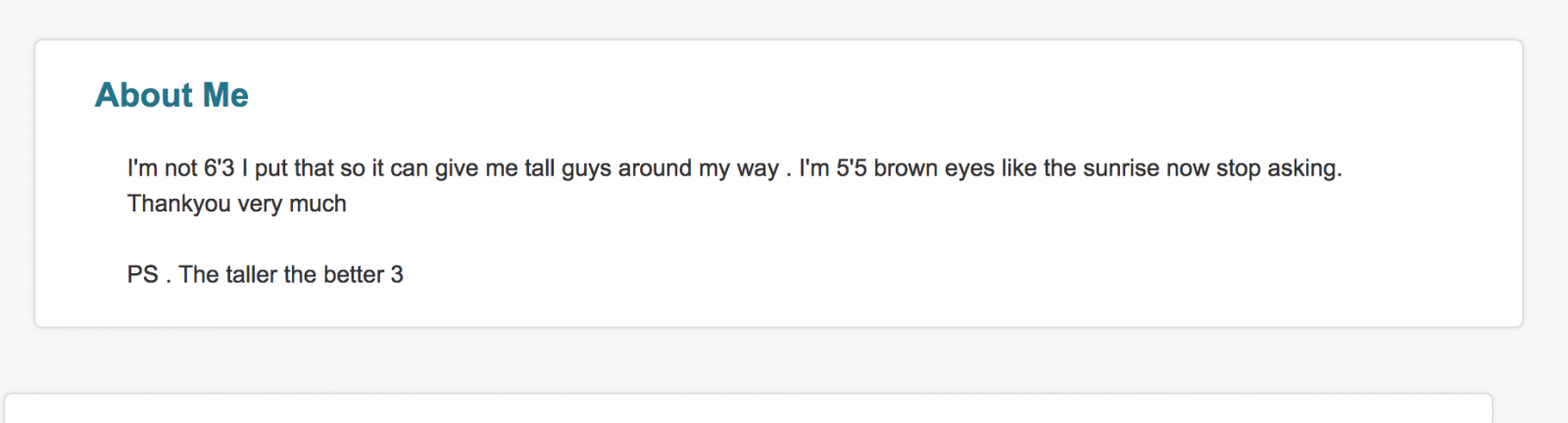
Task: Click the word "sunrise" in the bio
Action: tap(1121, 168)
